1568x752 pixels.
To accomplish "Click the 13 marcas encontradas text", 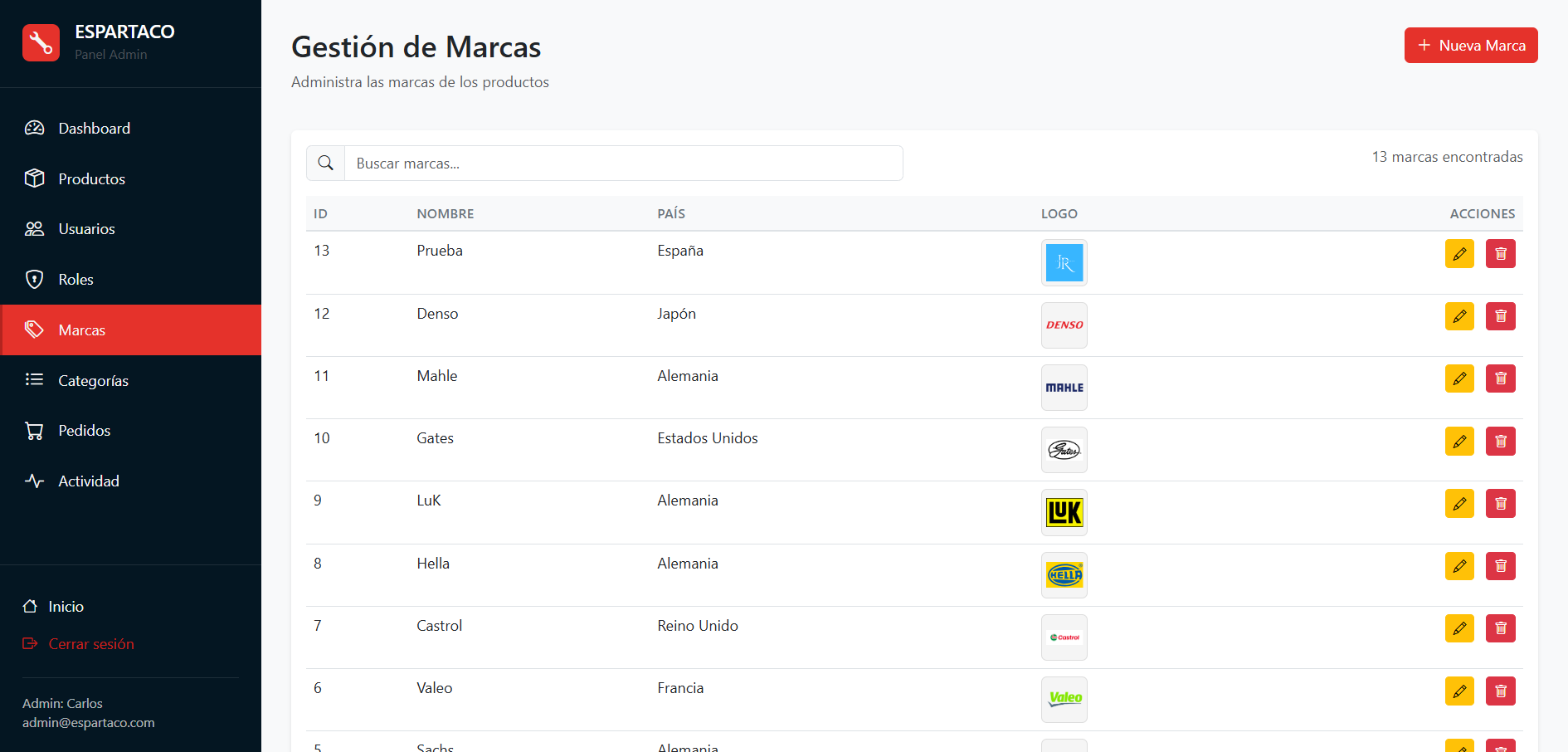I will [x=1447, y=157].
